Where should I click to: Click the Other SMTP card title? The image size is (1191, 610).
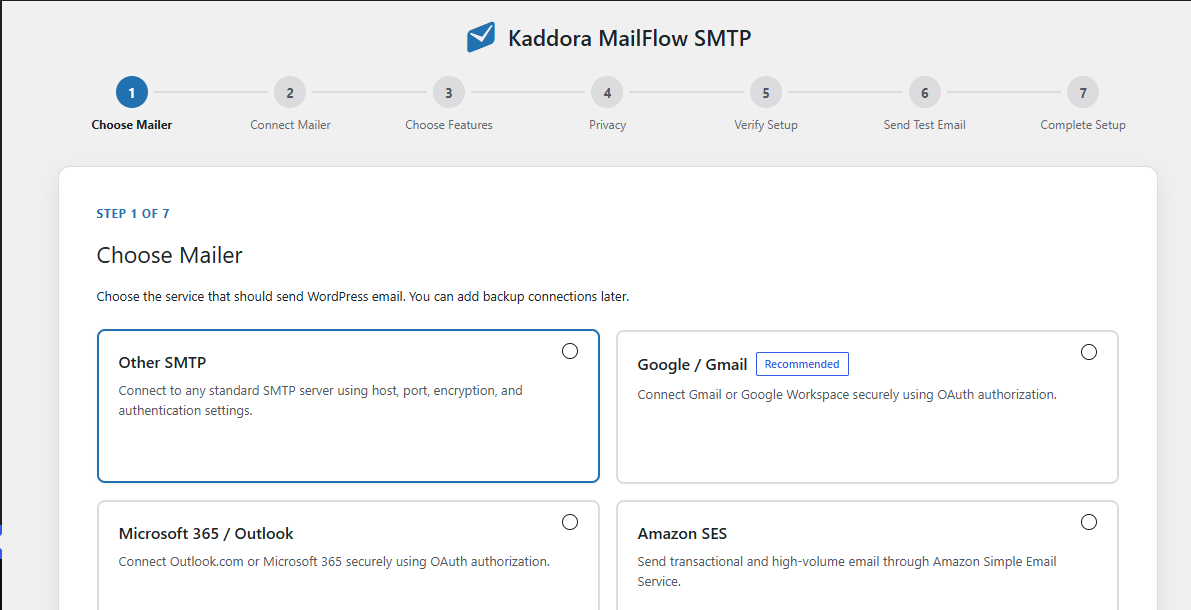pyautogui.click(x=162, y=362)
